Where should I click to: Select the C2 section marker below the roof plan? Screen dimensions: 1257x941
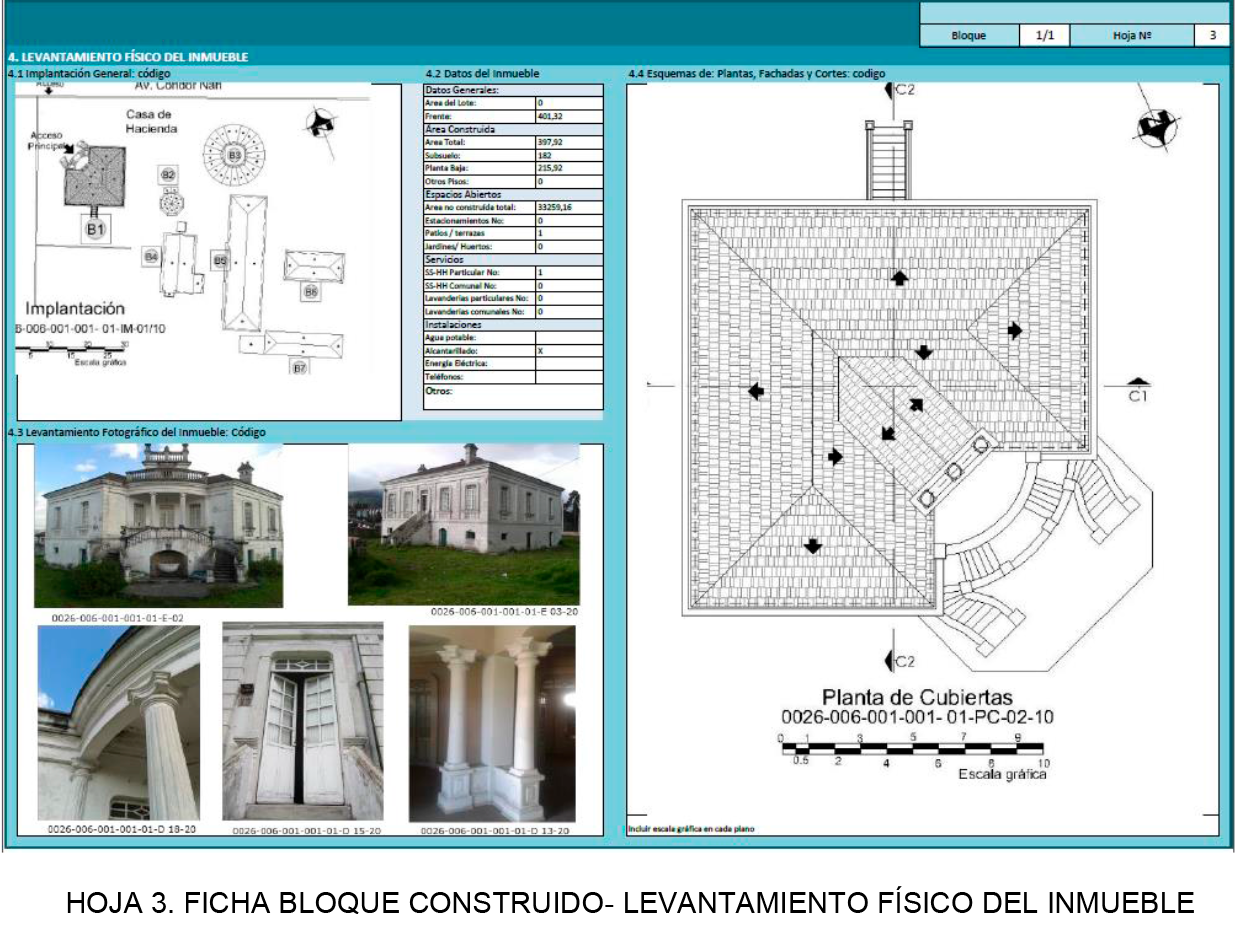pos(899,661)
